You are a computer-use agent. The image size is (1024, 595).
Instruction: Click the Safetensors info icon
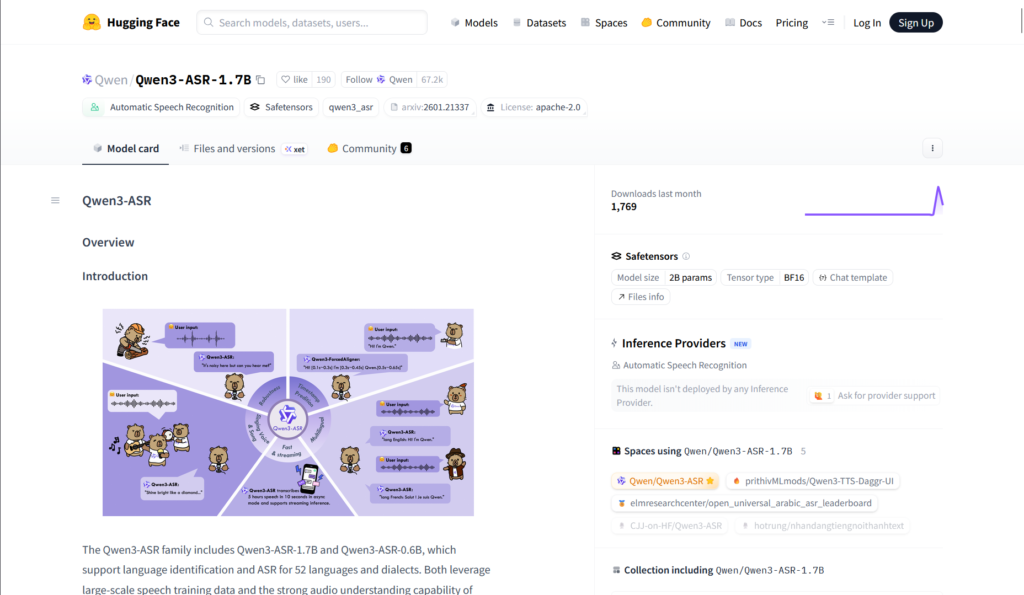[686, 256]
